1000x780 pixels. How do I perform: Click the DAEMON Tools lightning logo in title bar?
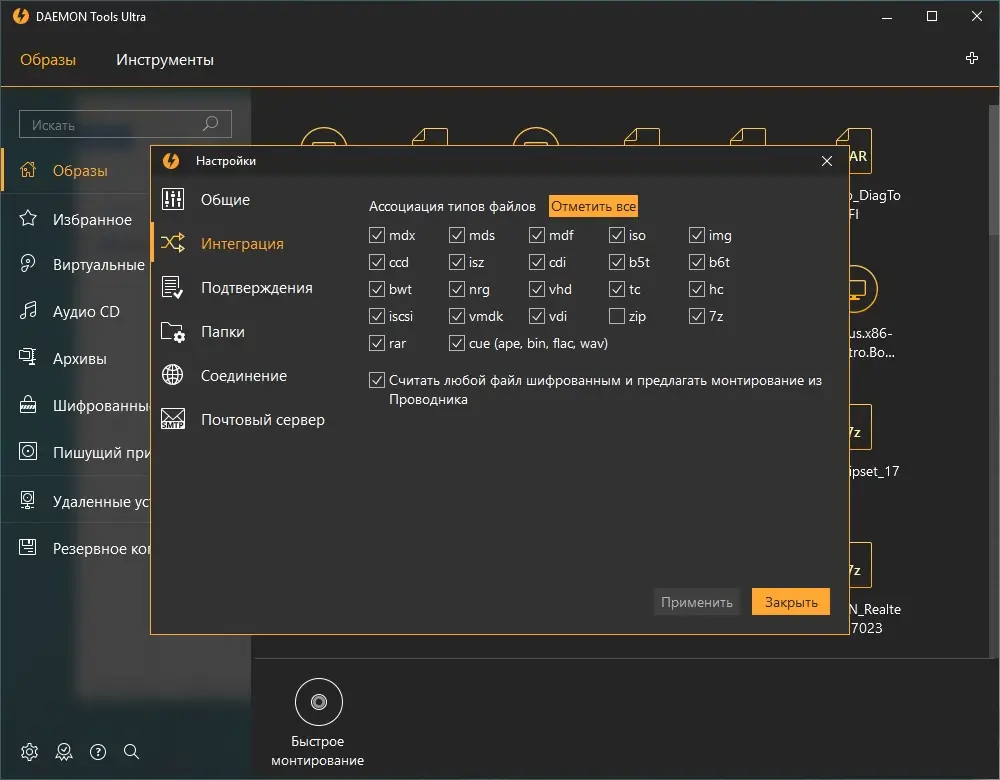pos(21,16)
